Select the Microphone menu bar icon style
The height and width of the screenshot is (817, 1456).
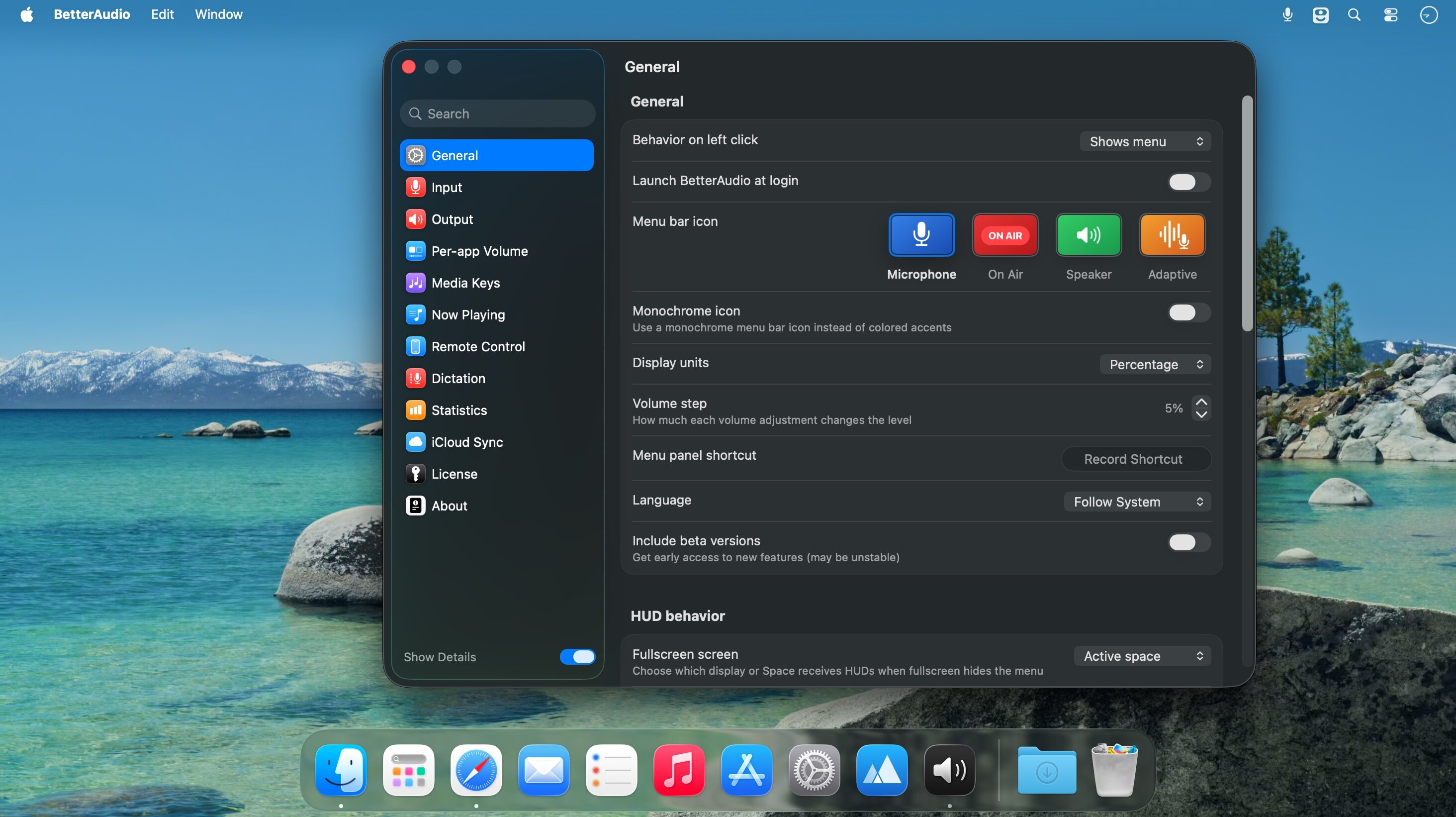tap(921, 235)
